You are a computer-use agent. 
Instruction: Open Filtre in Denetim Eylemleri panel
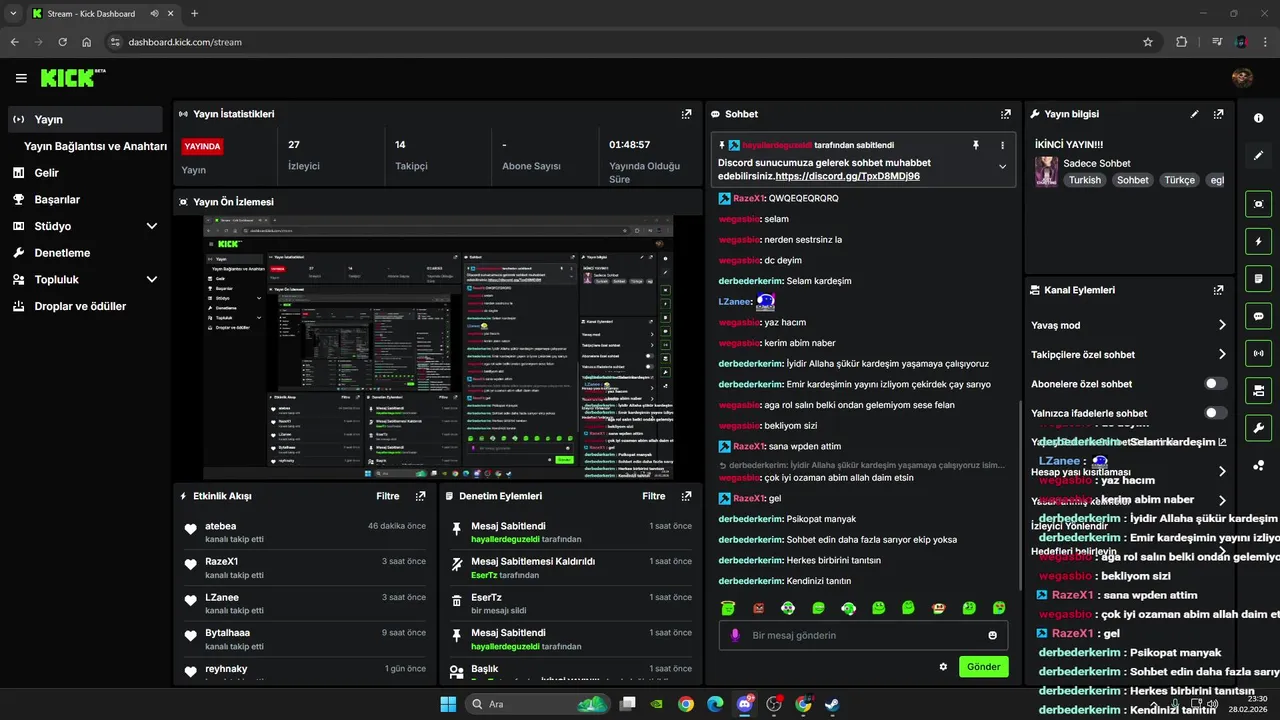(654, 496)
